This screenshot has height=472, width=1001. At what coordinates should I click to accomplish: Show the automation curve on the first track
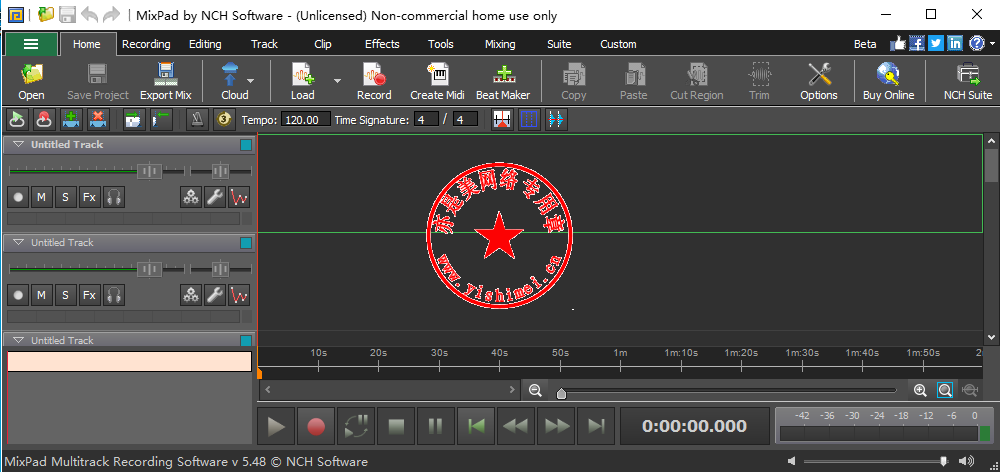point(239,197)
